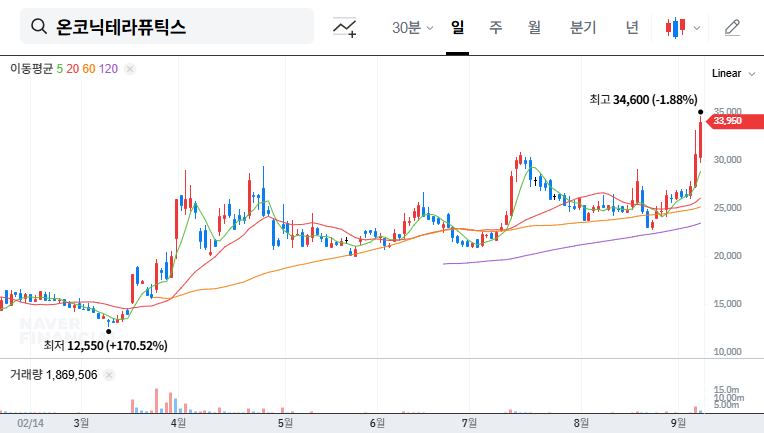Viewport: 764px width, 433px height.
Task: Click the 20,000 price axis label
Action: pyautogui.click(x=727, y=256)
